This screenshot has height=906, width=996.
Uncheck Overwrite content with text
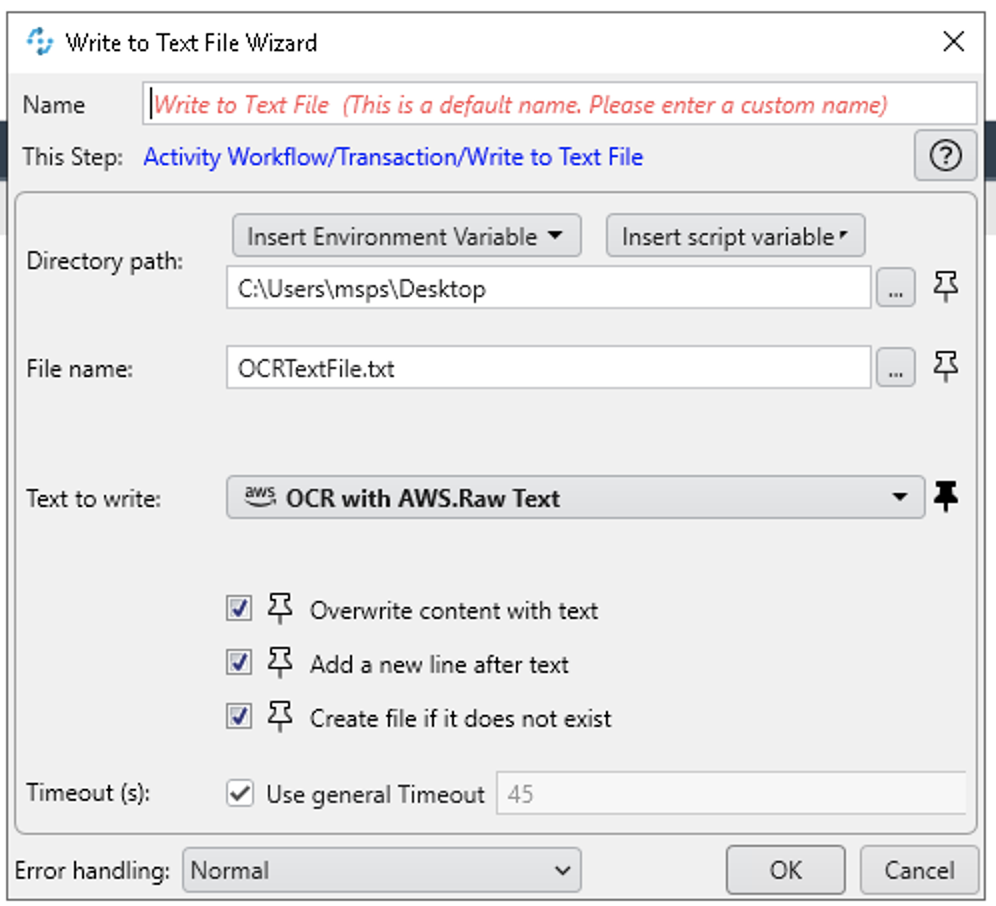(239, 608)
